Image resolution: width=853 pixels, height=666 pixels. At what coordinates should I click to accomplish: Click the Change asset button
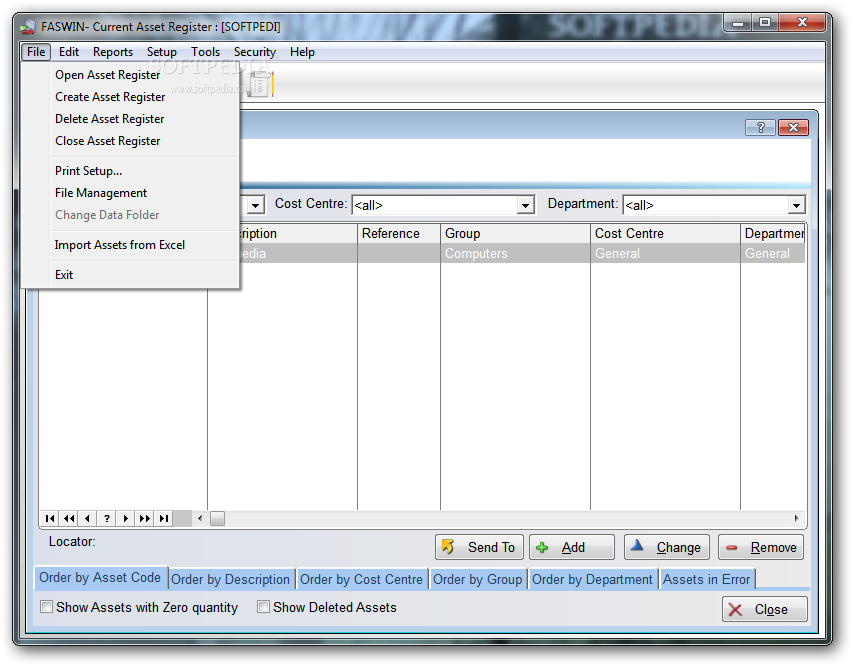coord(666,547)
